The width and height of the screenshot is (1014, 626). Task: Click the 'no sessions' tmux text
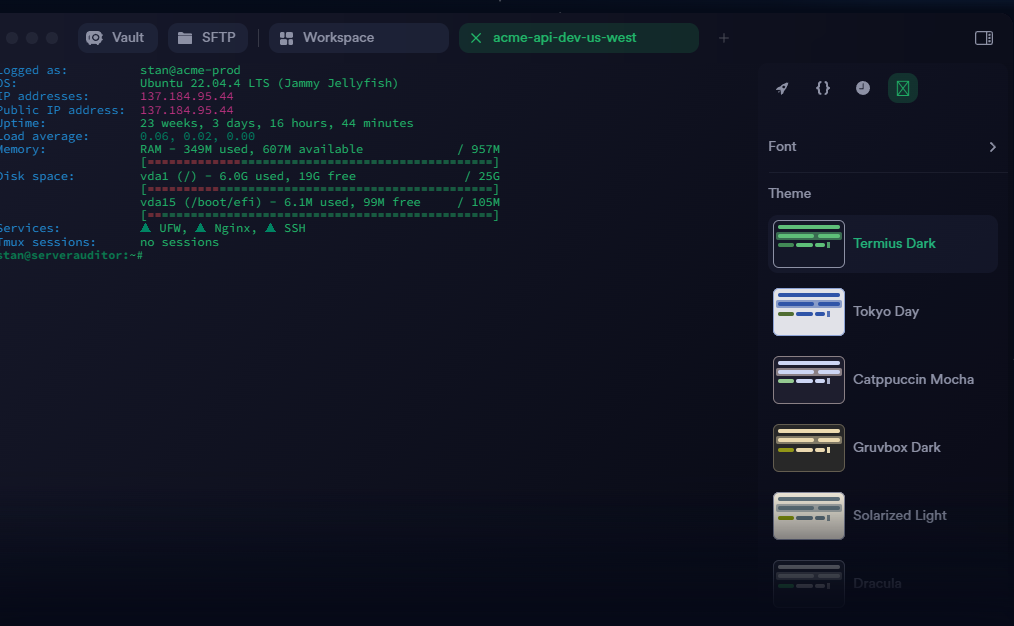179,242
